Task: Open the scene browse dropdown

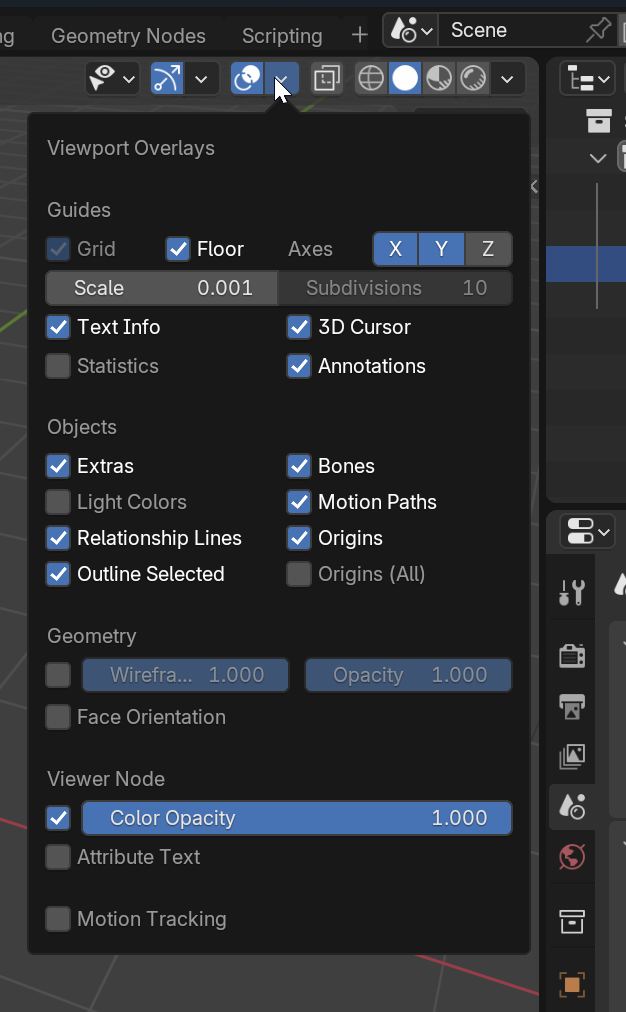Action: pos(411,30)
